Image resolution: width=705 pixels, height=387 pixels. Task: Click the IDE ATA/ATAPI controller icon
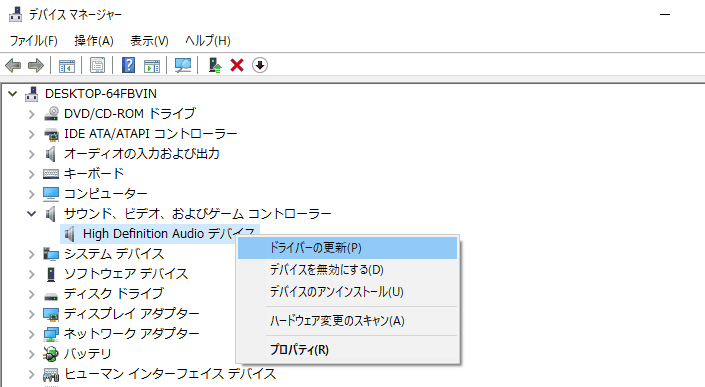click(x=51, y=133)
